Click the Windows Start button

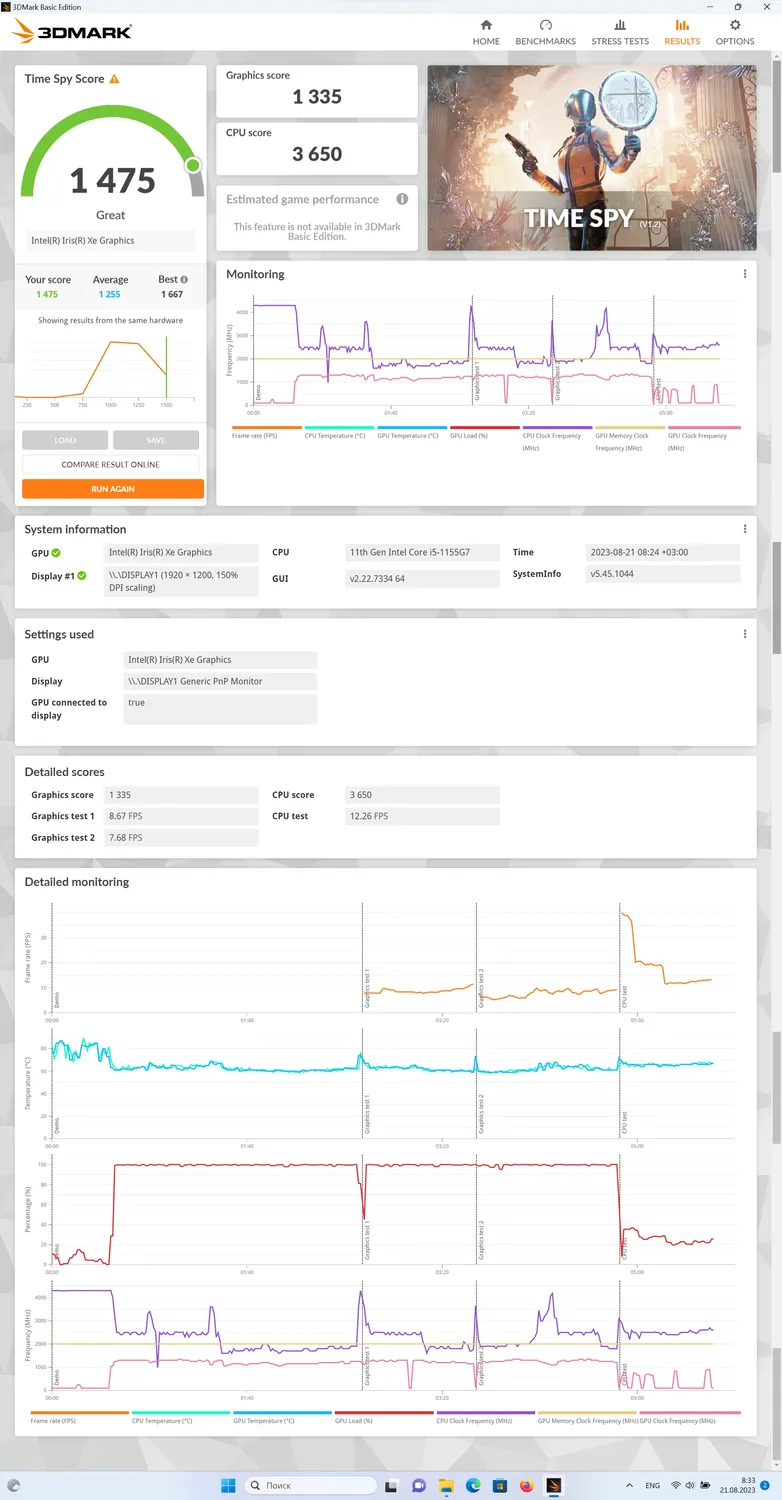[226, 1485]
